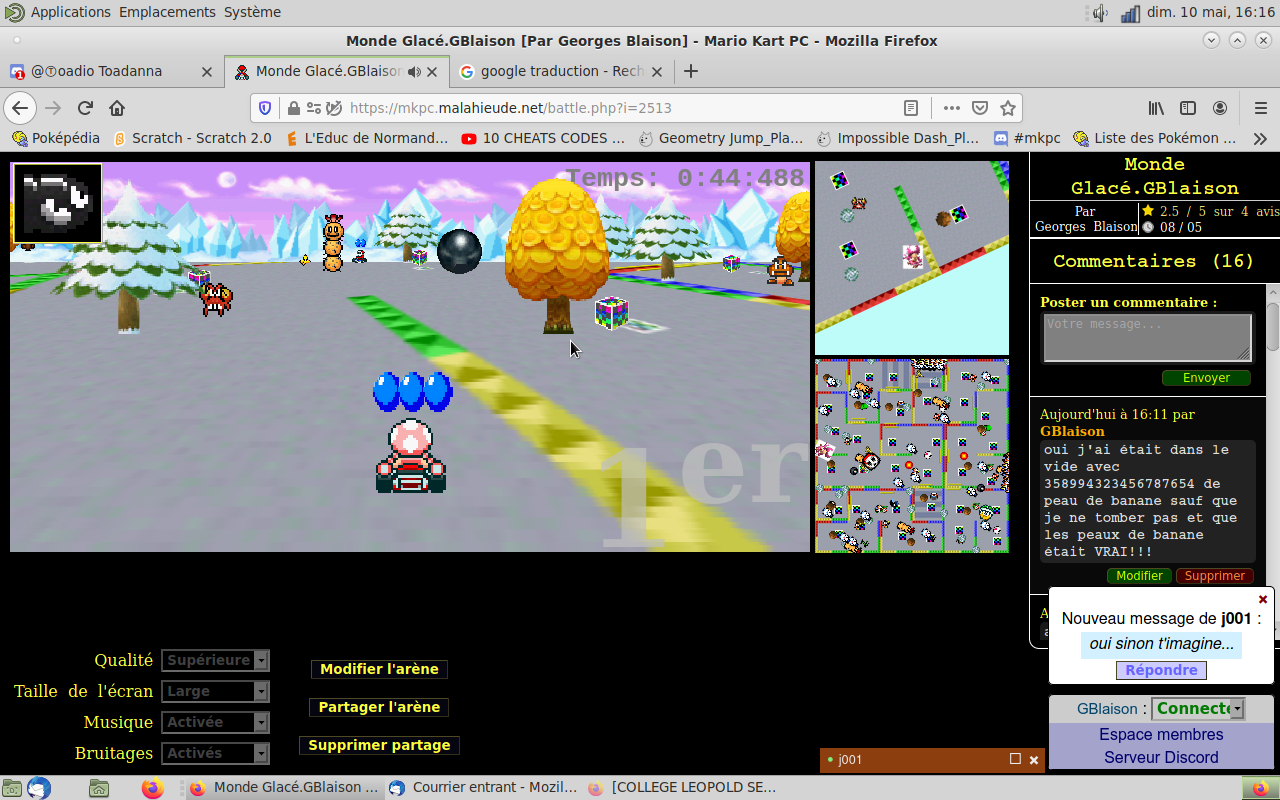Image resolution: width=1280 pixels, height=800 pixels.
Task: Toggle reader view in the address bar
Action: (x=911, y=108)
